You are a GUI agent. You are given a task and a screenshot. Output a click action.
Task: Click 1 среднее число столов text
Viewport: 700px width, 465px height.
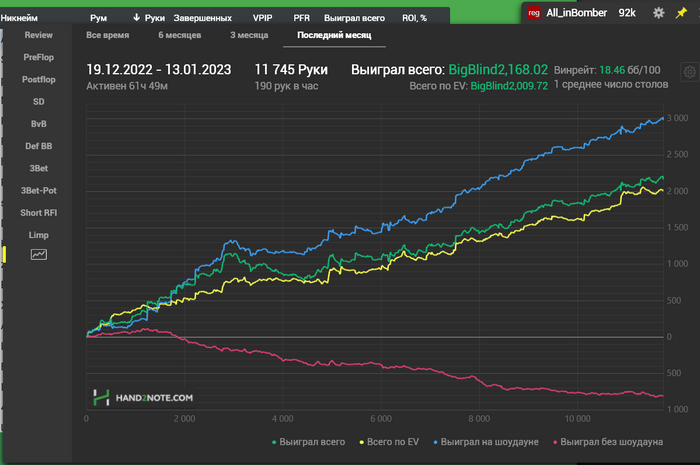(x=611, y=84)
